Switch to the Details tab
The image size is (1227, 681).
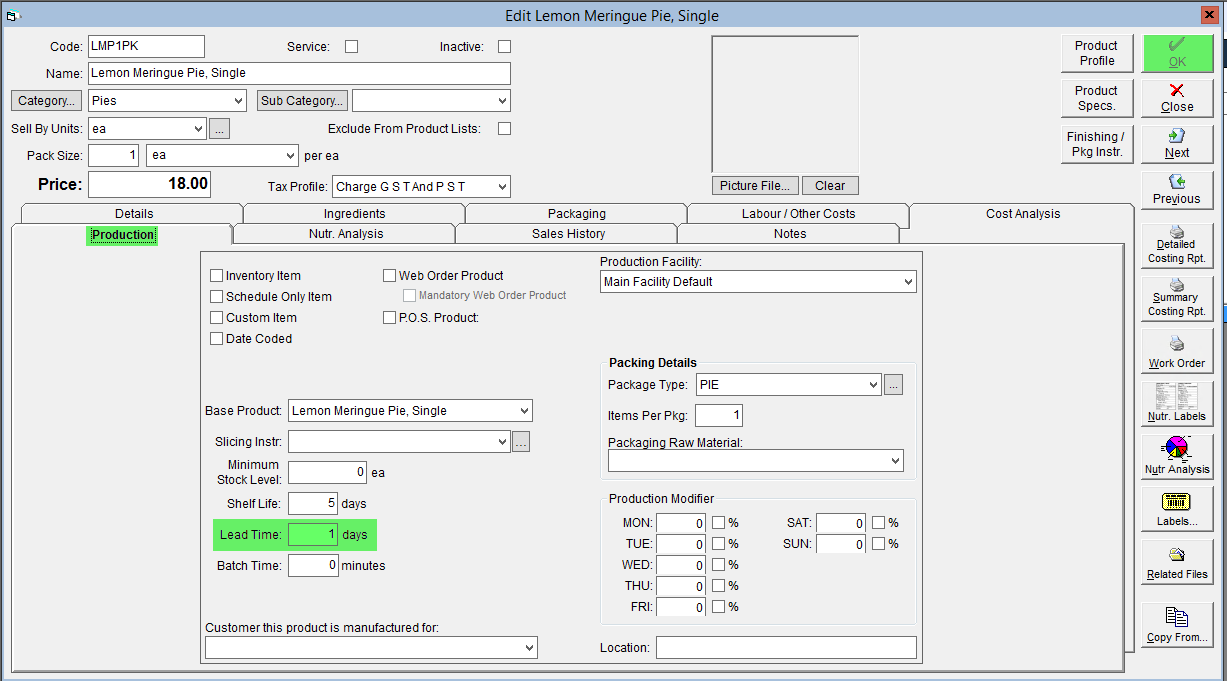click(134, 213)
